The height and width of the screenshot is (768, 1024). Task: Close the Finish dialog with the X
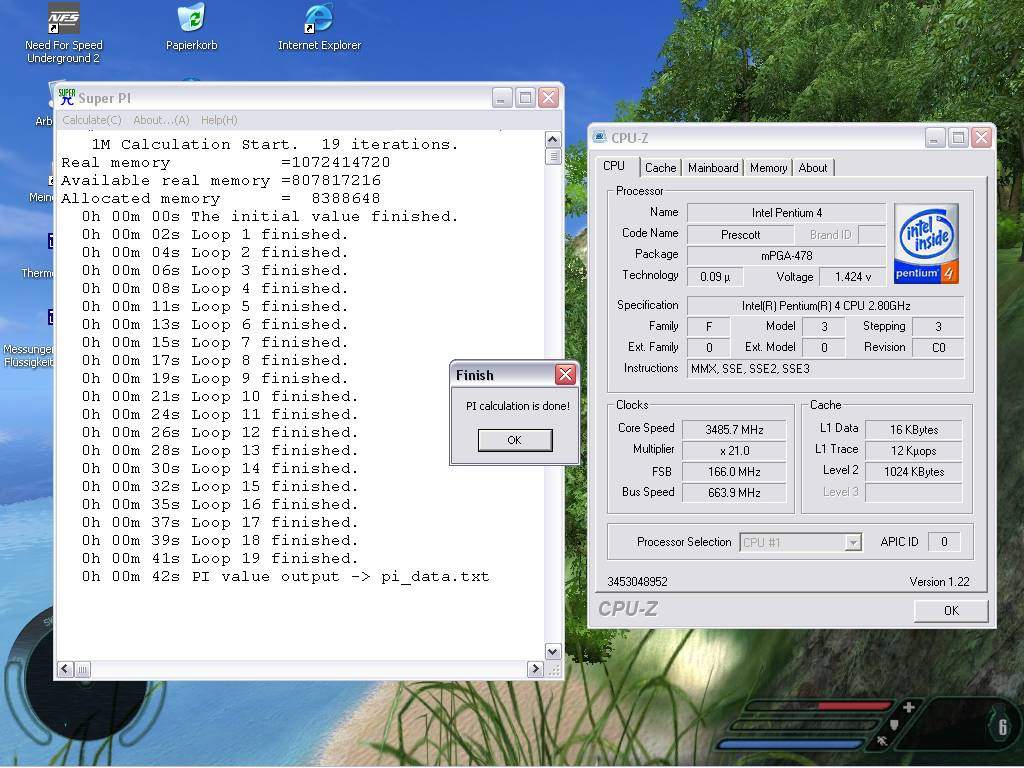click(x=566, y=374)
